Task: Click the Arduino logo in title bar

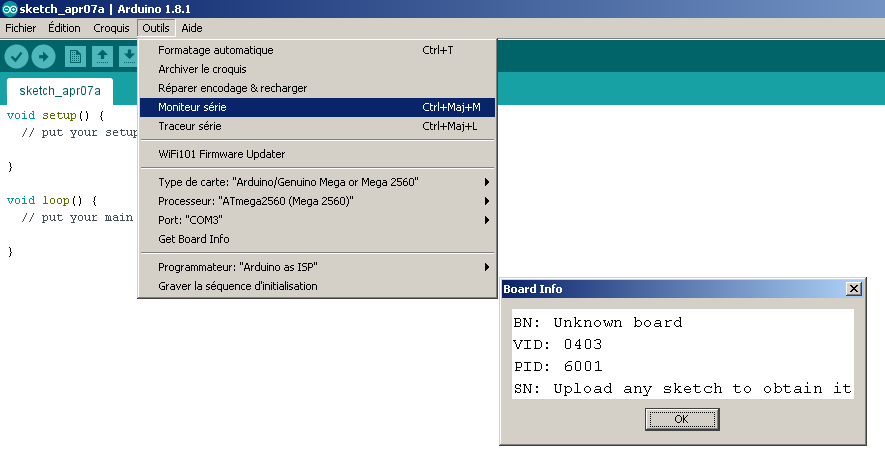Action: pos(10,9)
